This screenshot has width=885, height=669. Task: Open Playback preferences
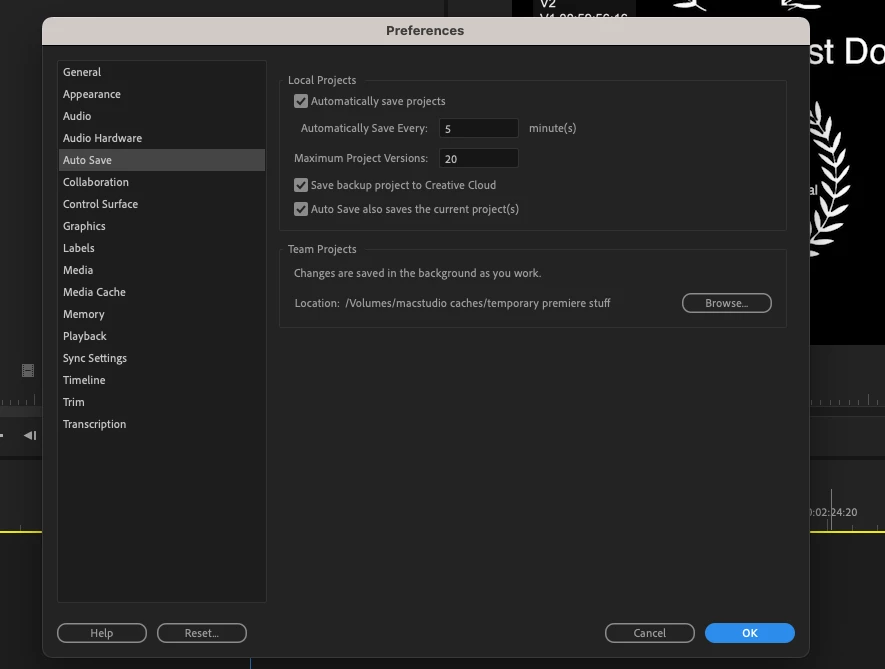click(162, 336)
